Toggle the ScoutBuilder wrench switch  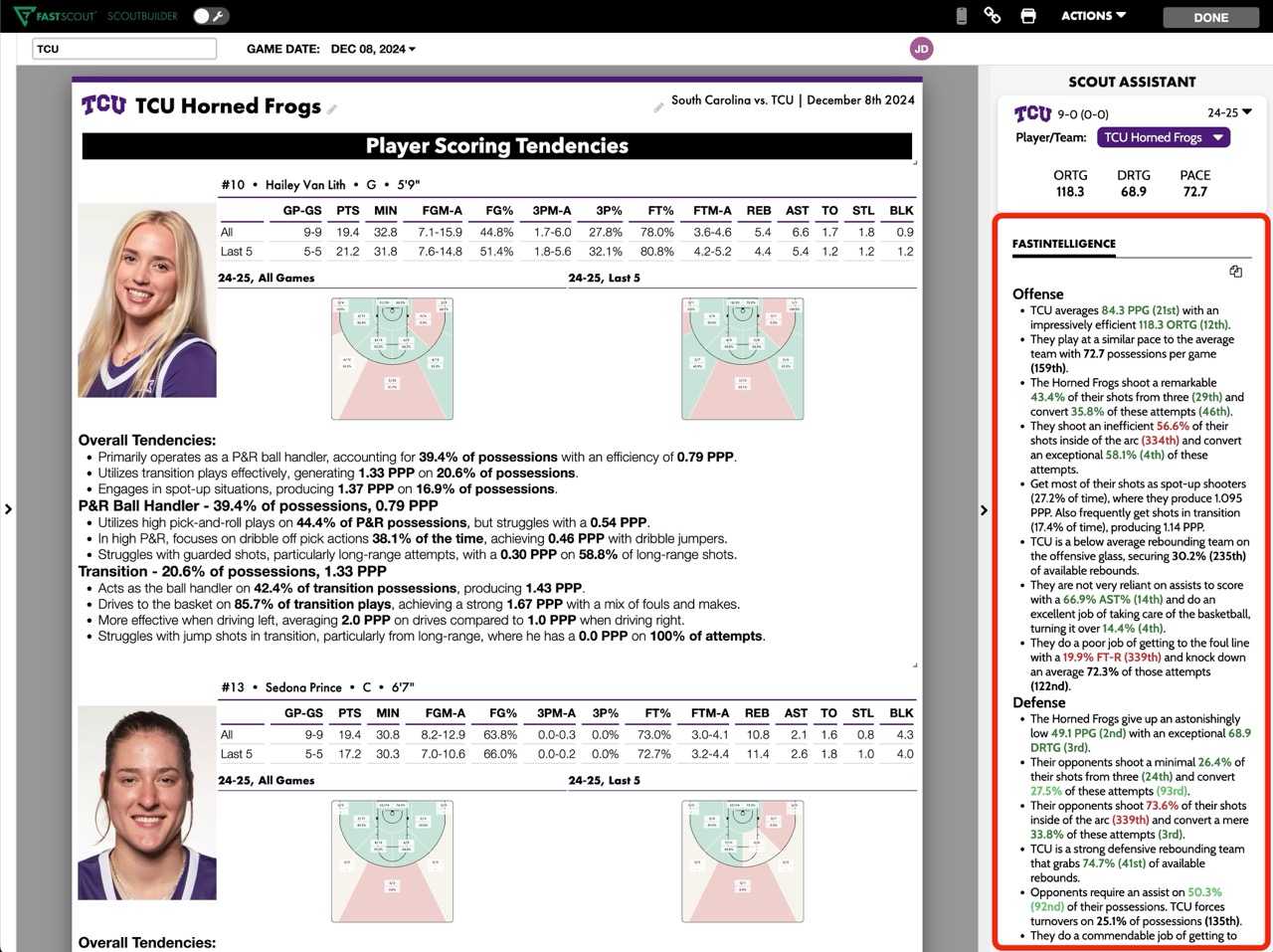[x=211, y=16]
